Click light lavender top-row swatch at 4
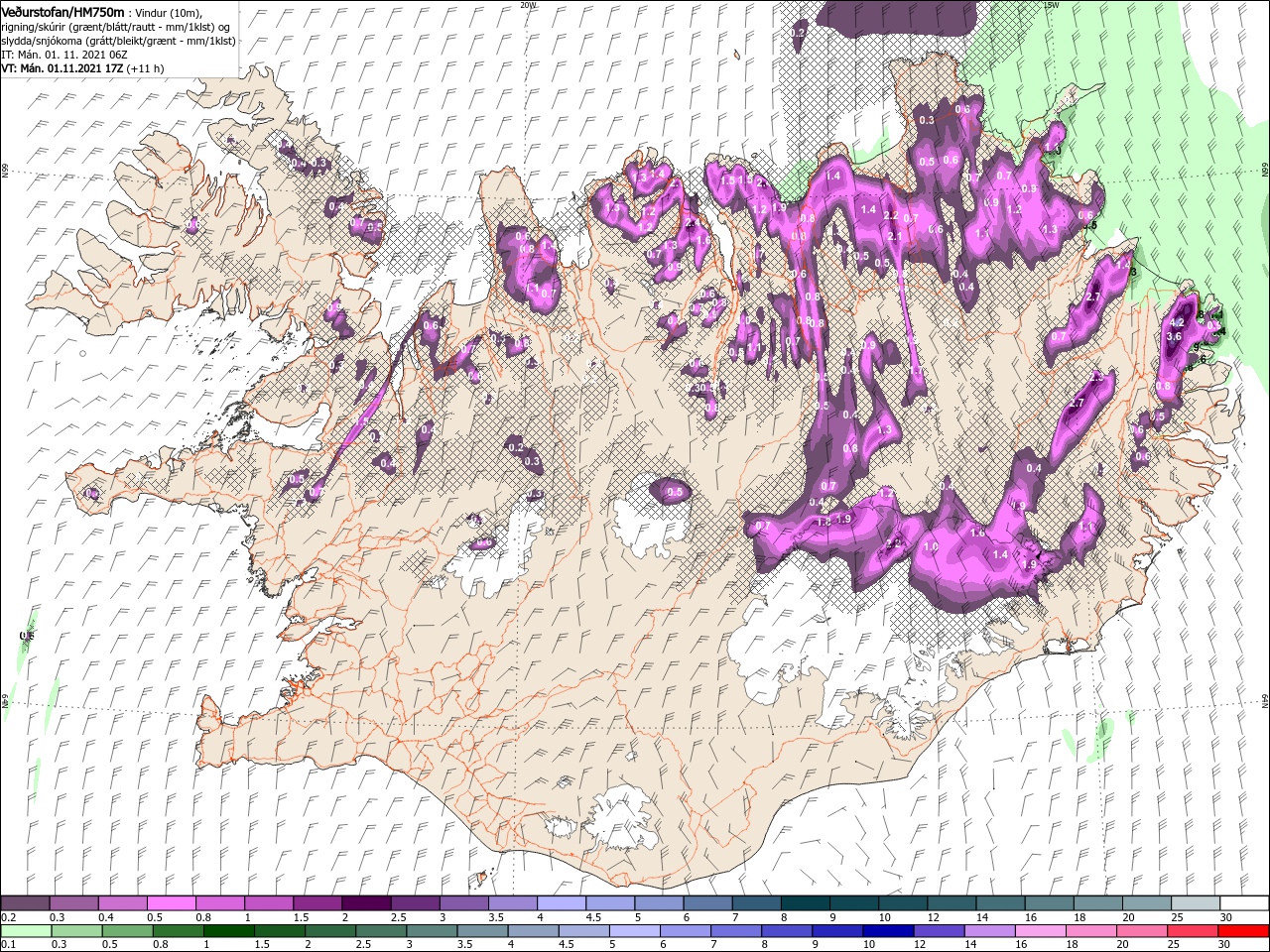 (x=561, y=903)
